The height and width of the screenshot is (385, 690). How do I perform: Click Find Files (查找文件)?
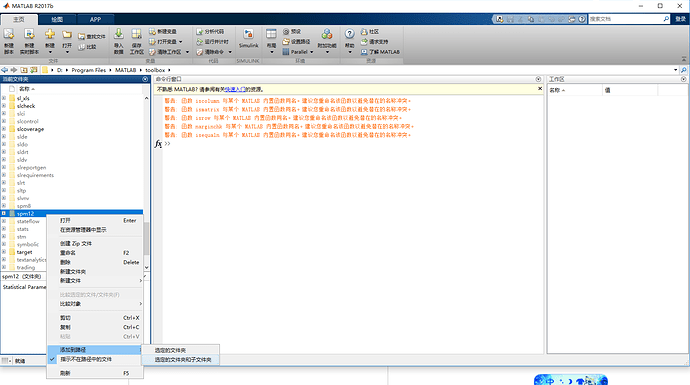92,37
